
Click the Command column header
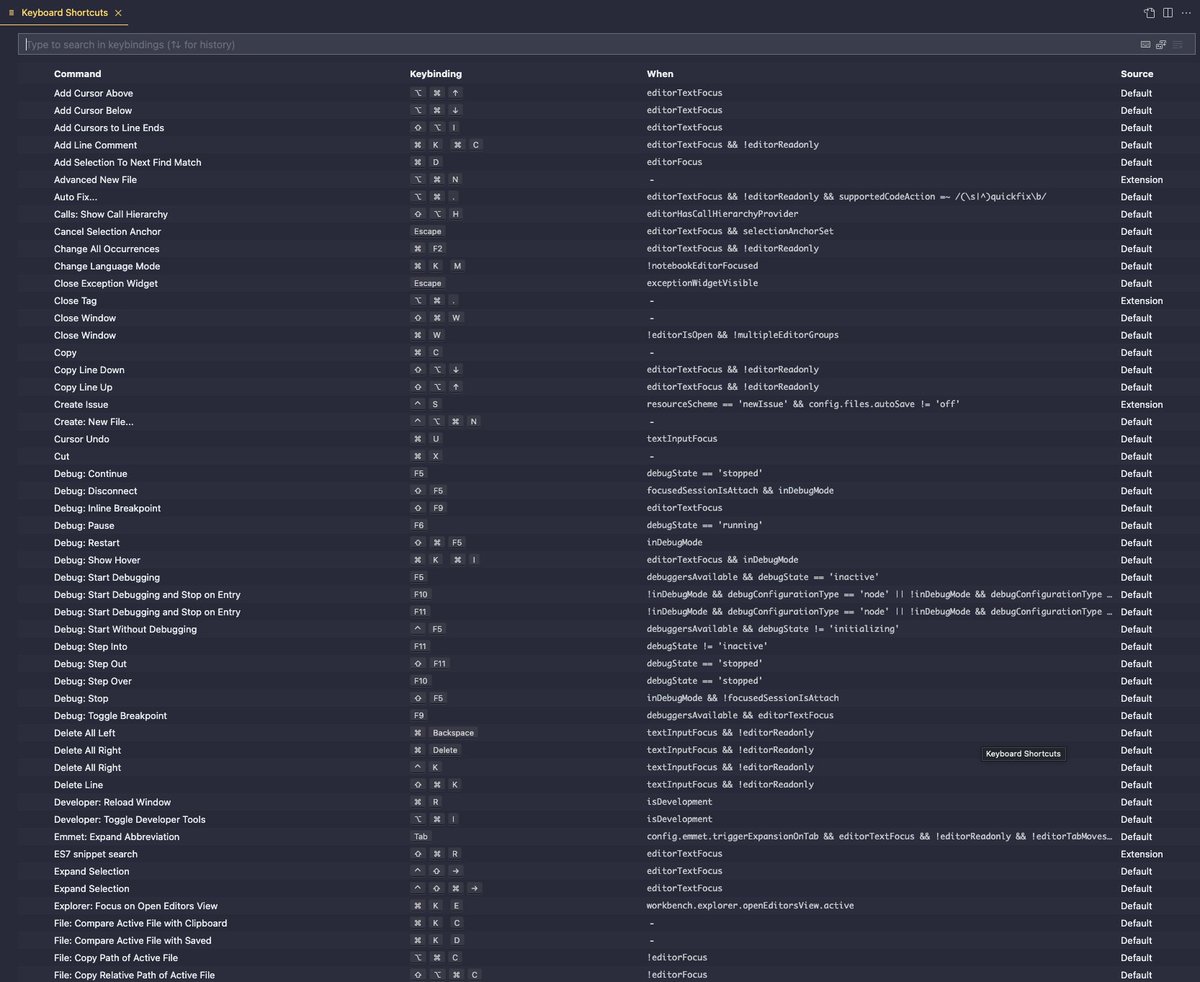click(77, 74)
